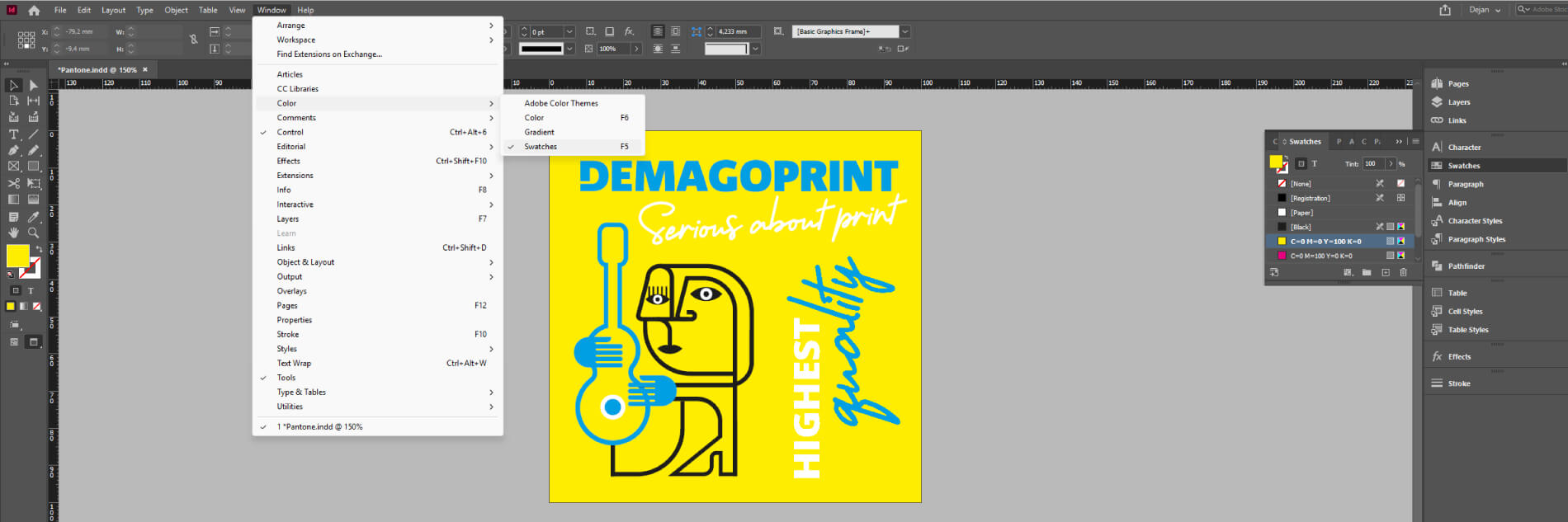
Task: Click the Tint percentage input field
Action: point(1373,163)
